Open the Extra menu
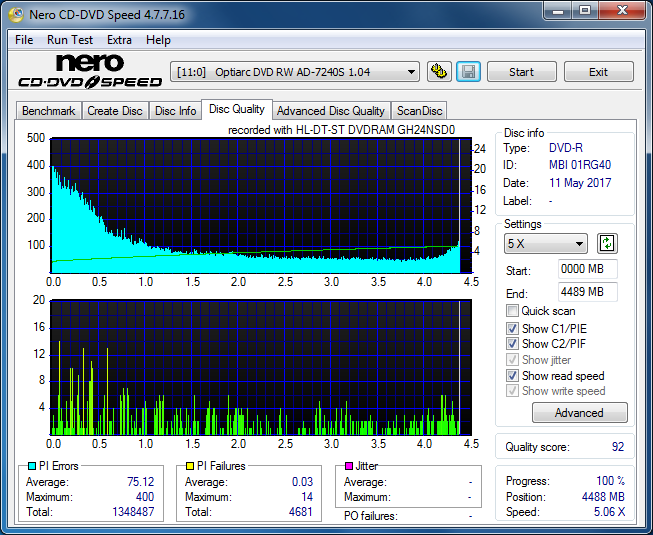The width and height of the screenshot is (653, 535). (119, 40)
